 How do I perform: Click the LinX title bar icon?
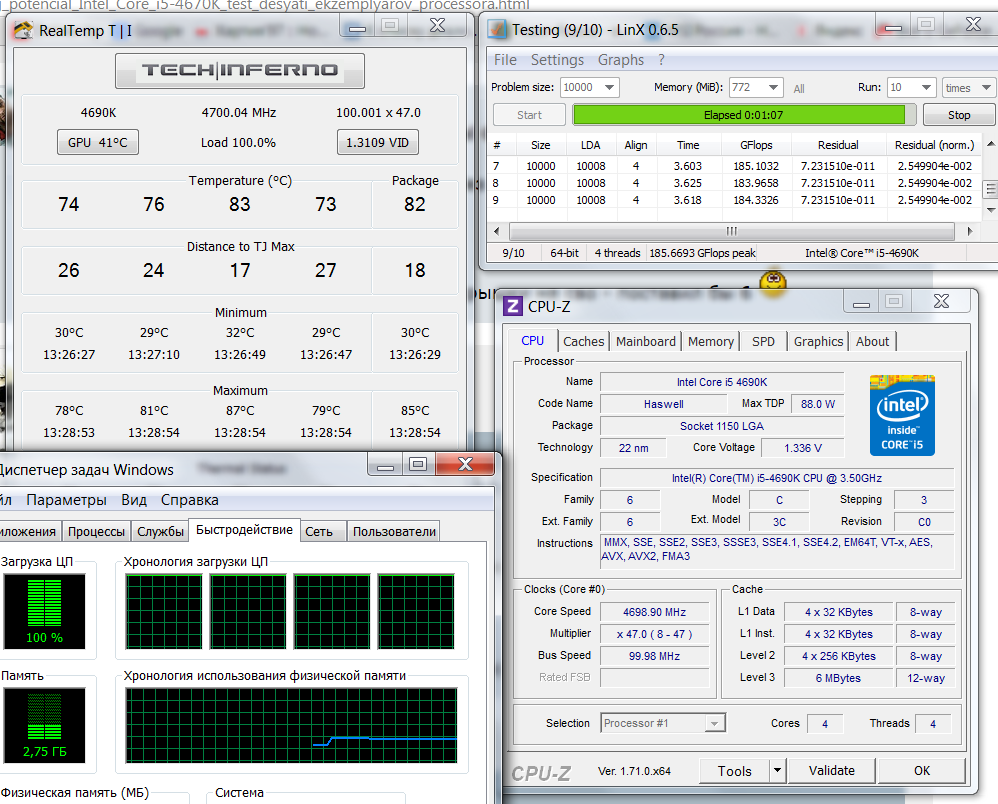(x=496, y=29)
